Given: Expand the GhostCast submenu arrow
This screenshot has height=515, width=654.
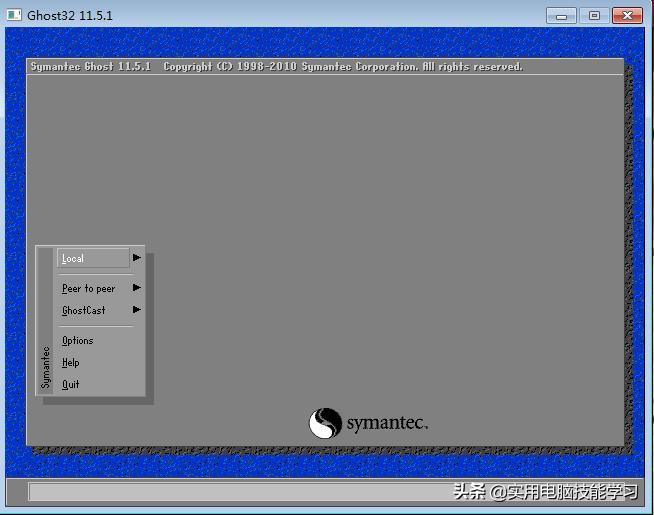Looking at the screenshot, I should pyautogui.click(x=137, y=309).
